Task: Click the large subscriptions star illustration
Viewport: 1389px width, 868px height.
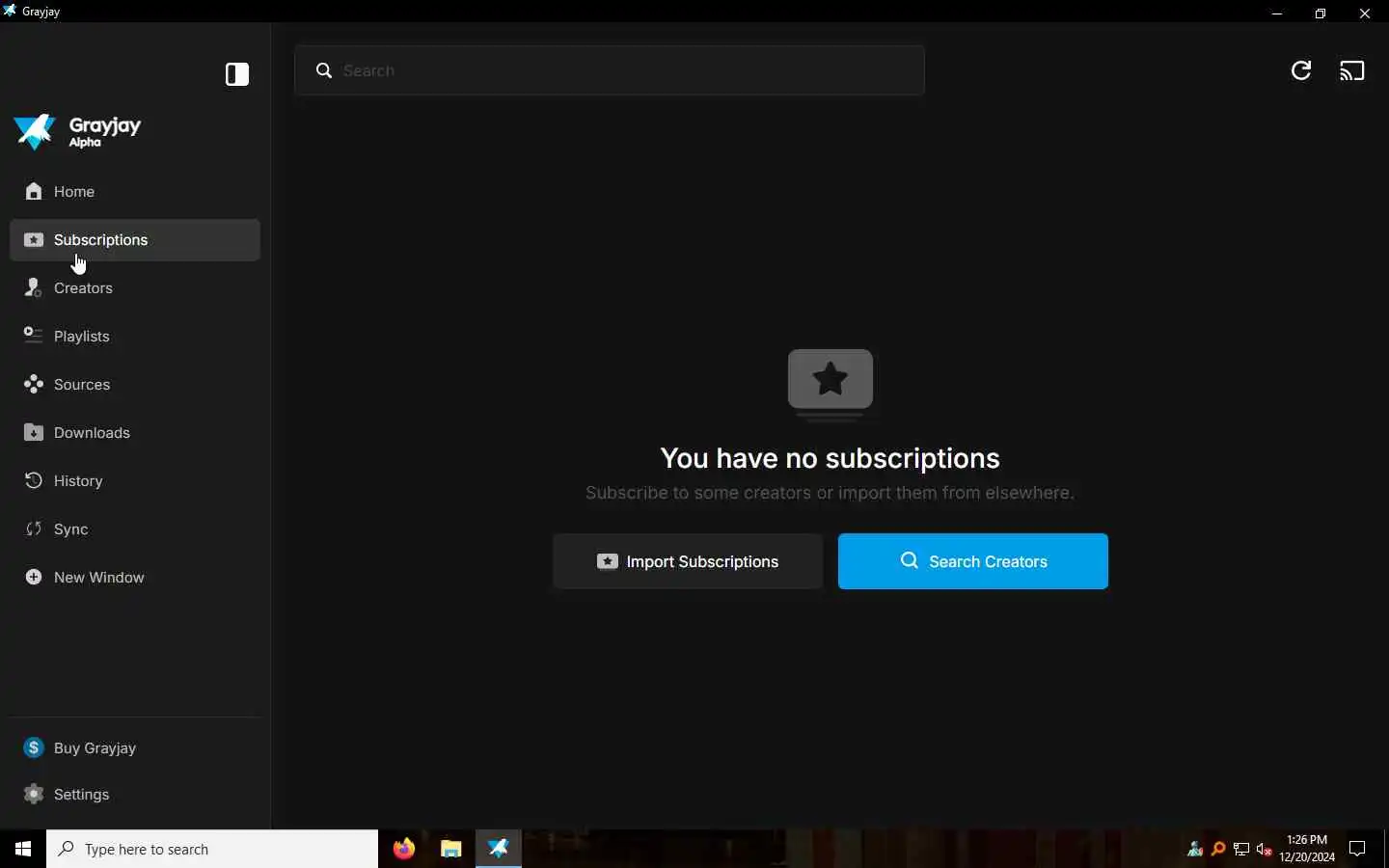Action: [831, 385]
